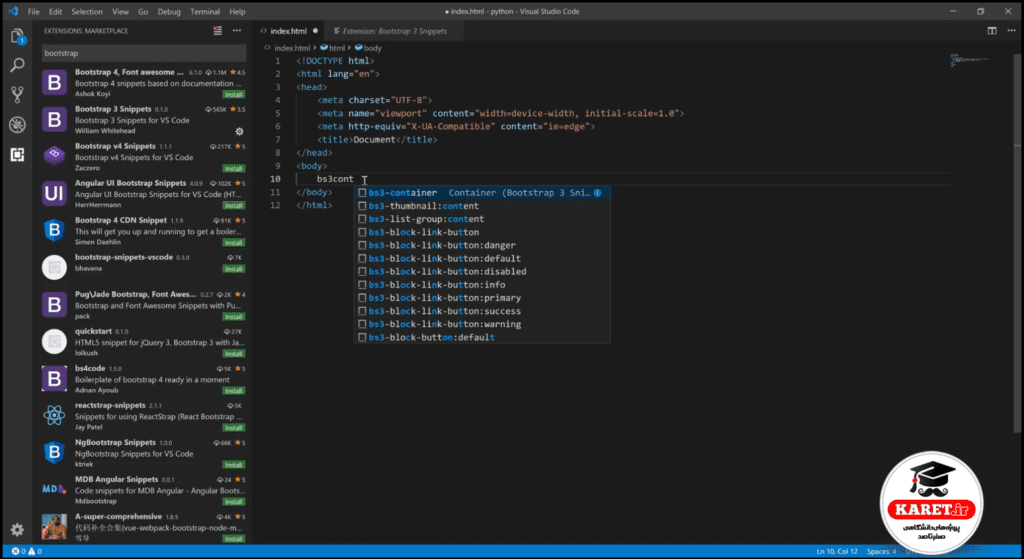Screen dimensions: 1024x559
Task: Click the info icon on bs3-container suggestion
Action: pyautogui.click(x=597, y=193)
